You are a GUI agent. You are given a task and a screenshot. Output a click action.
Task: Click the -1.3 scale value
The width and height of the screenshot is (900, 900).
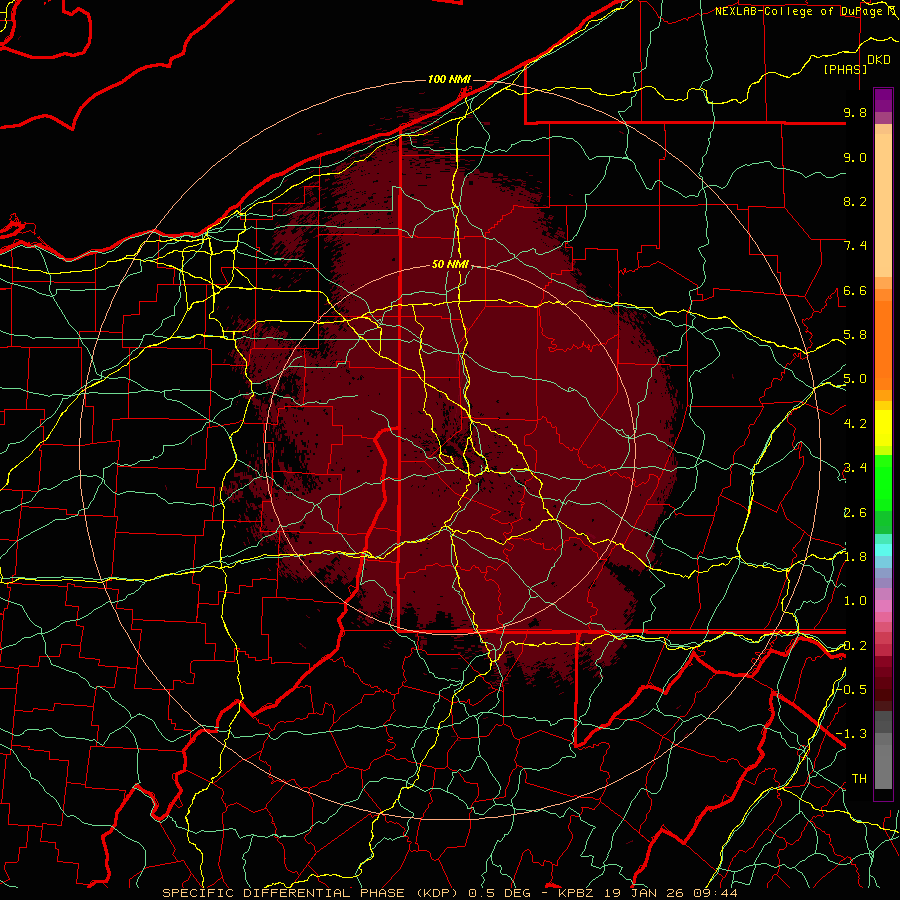tap(852, 734)
